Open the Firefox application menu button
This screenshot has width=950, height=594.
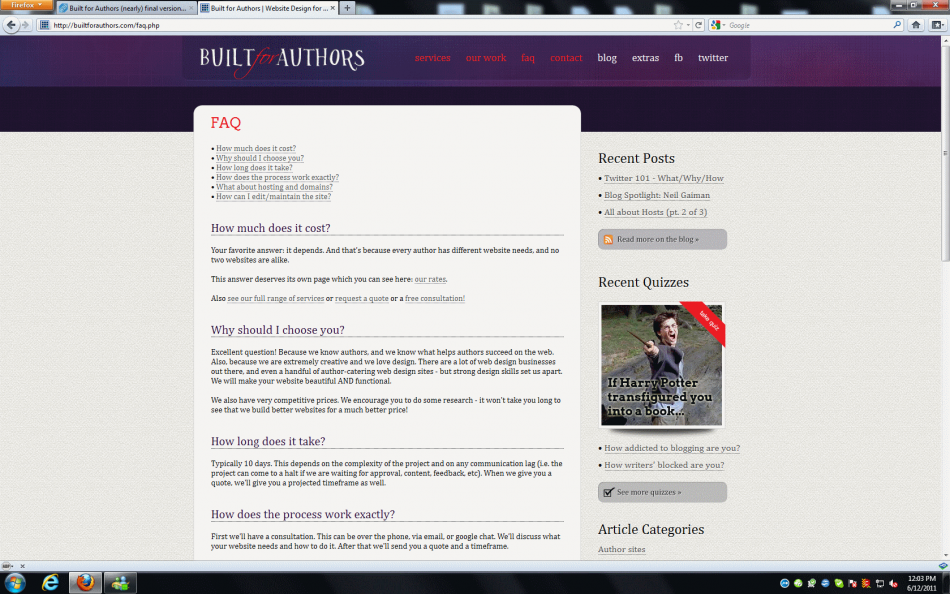[x=26, y=6]
